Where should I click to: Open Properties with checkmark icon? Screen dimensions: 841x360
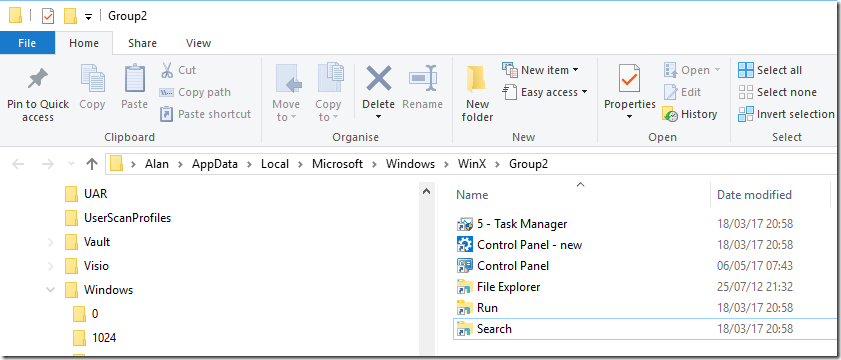[x=630, y=79]
